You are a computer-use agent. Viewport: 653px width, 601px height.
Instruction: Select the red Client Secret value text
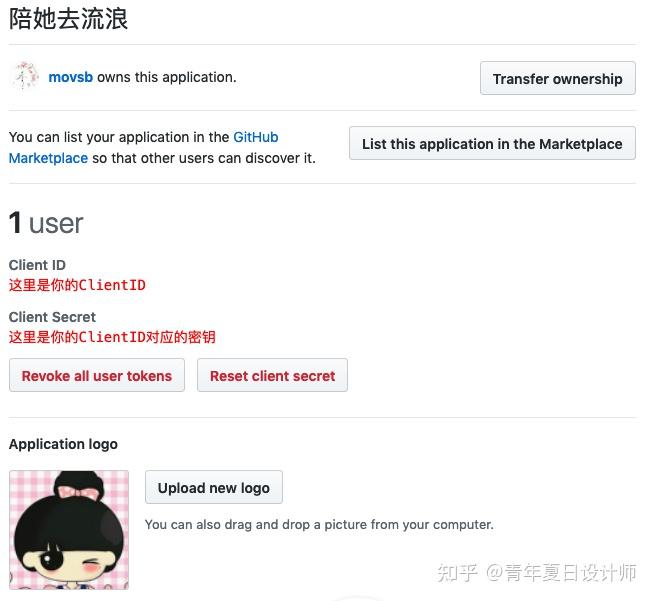click(112, 337)
